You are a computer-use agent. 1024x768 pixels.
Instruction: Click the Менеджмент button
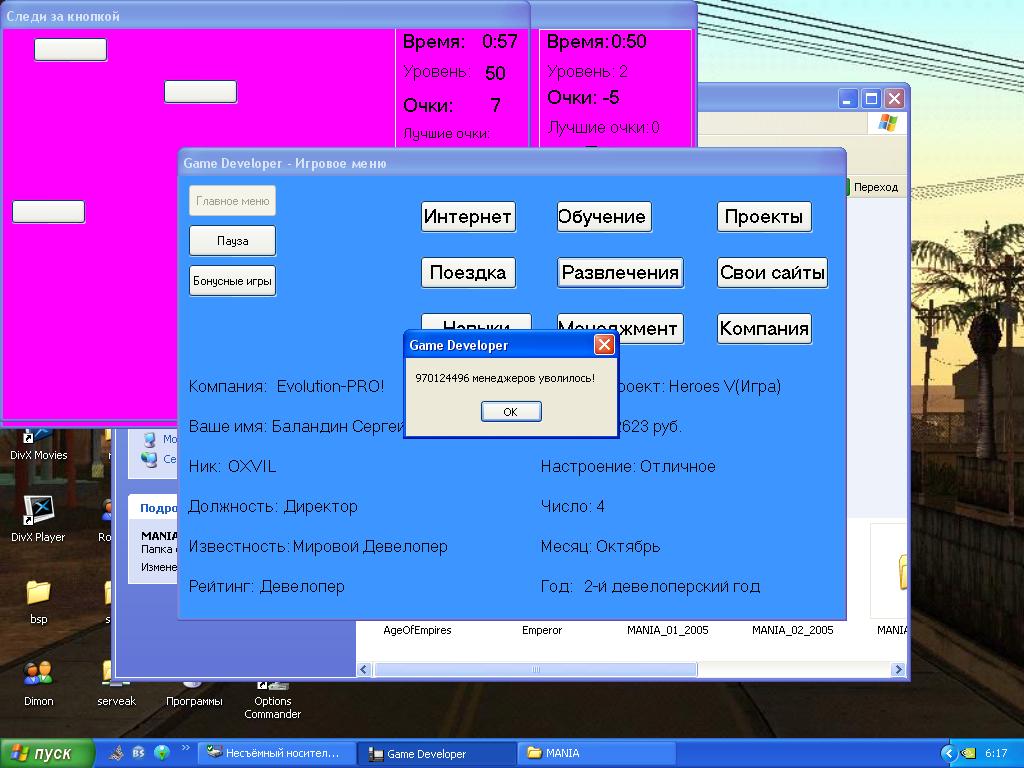[650, 328]
